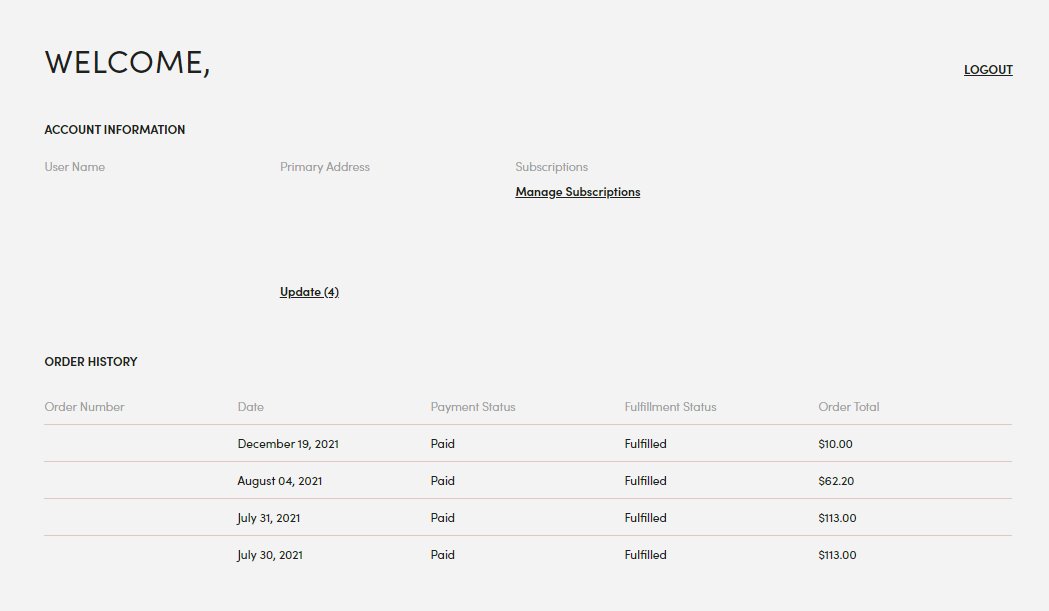The width and height of the screenshot is (1049, 611).
Task: Open Manage Subscriptions link
Action: 577,192
